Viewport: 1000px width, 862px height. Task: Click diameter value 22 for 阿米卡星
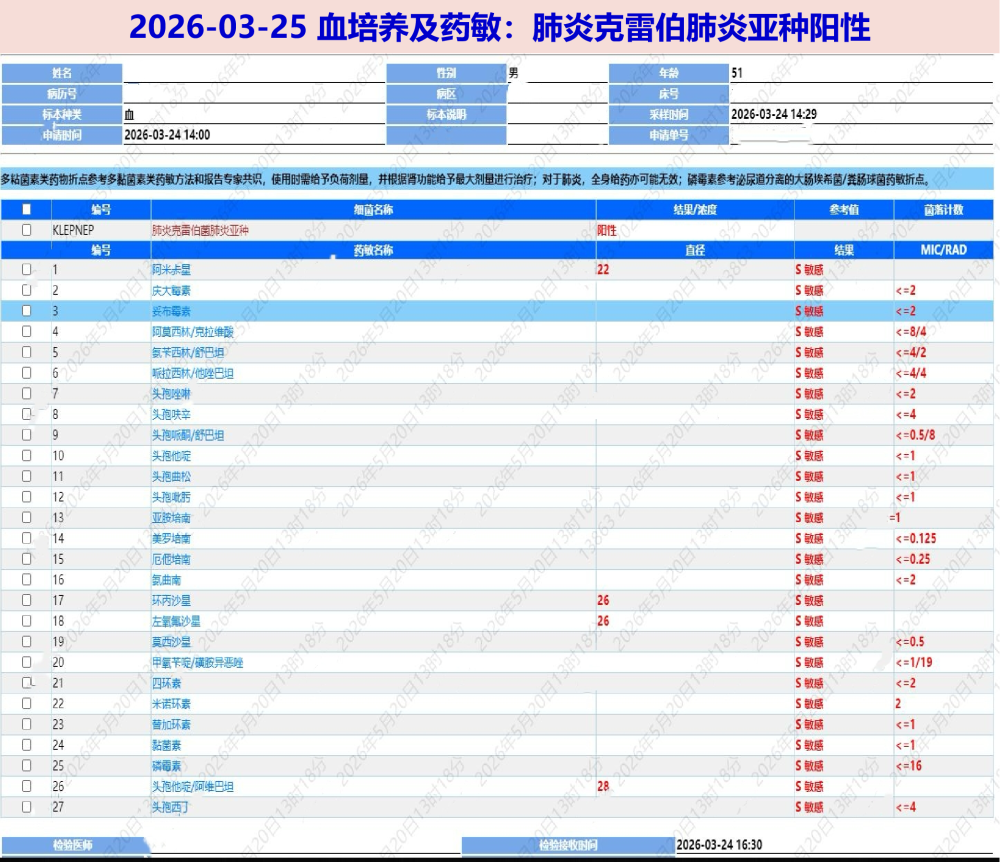603,270
